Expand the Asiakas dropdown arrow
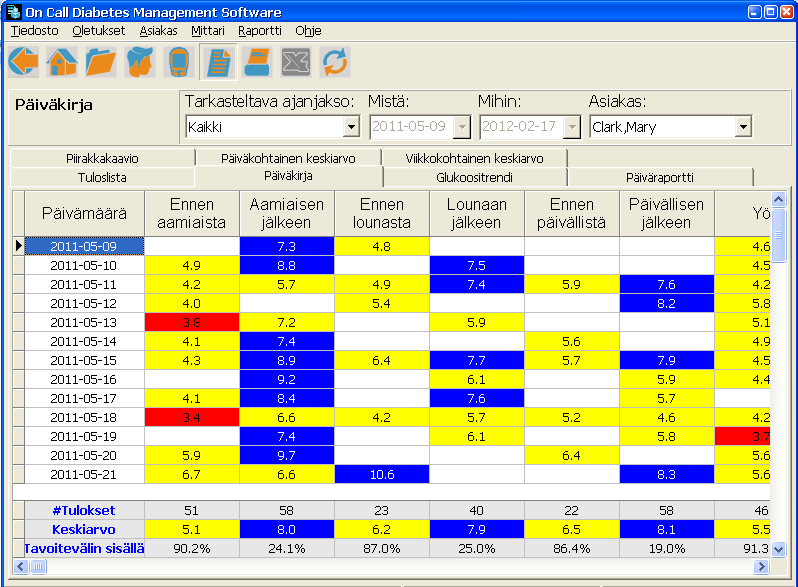The height and width of the screenshot is (587, 798). (x=743, y=127)
